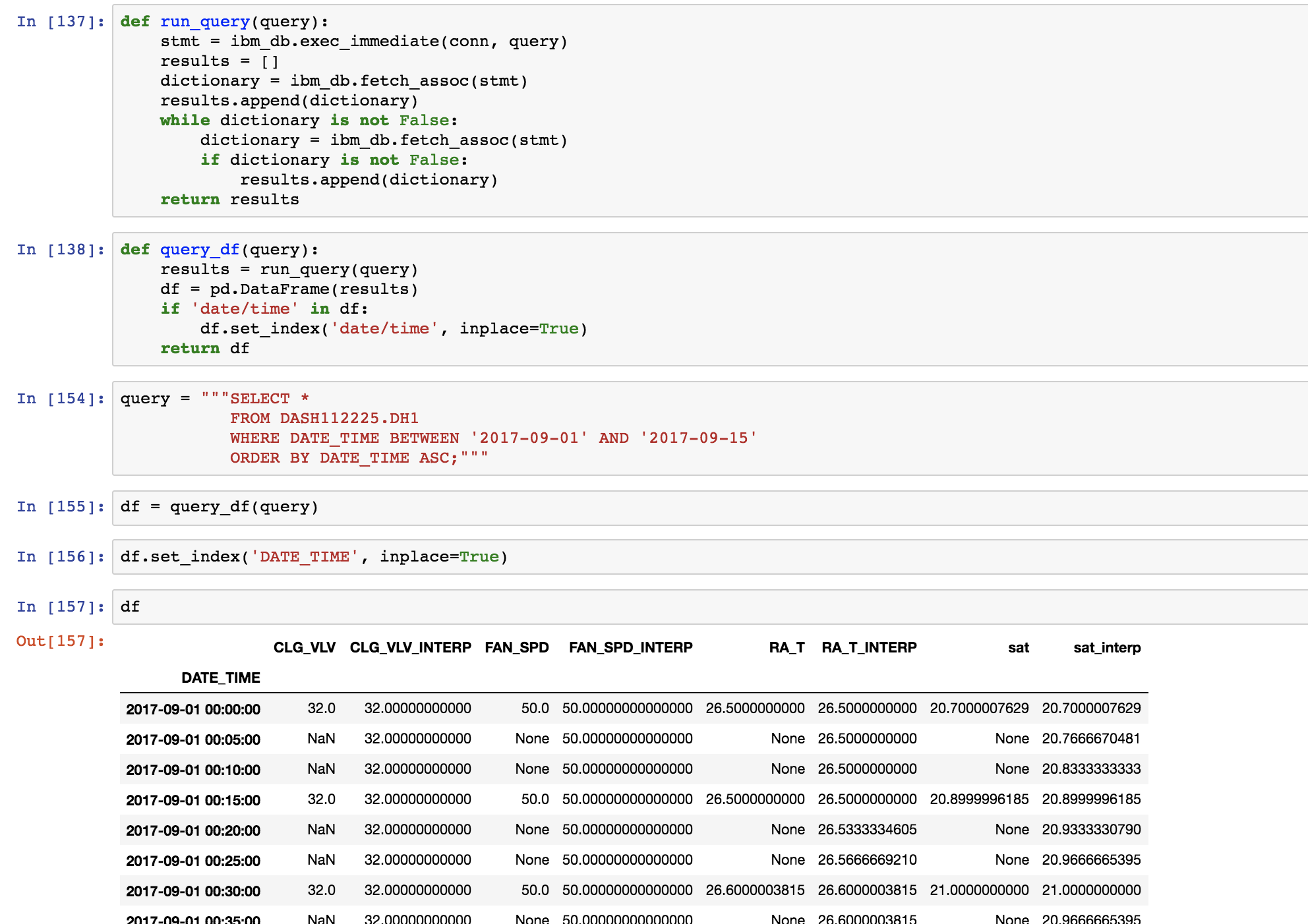Click the SQL query cell In [154]
The image size is (1308, 924).
(396, 428)
